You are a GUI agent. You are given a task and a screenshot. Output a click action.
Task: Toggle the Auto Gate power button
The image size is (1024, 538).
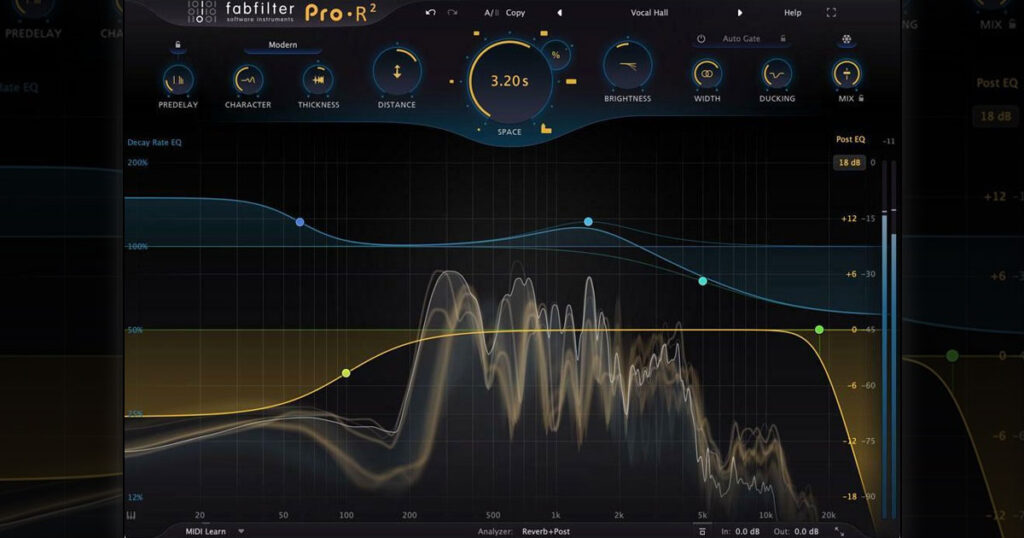coord(701,39)
